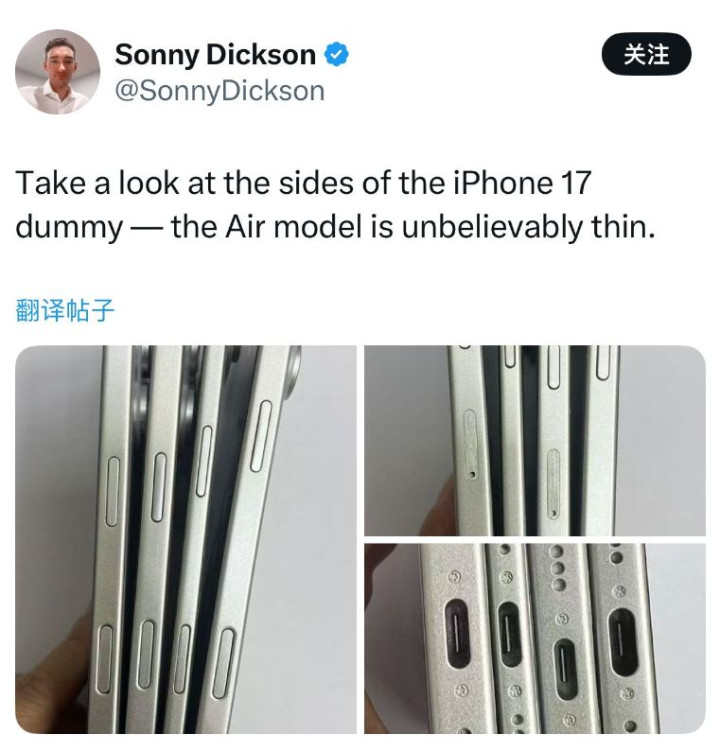Click the rightmost phone's upper side button in left photo
720x752 pixels.
coord(261,436)
